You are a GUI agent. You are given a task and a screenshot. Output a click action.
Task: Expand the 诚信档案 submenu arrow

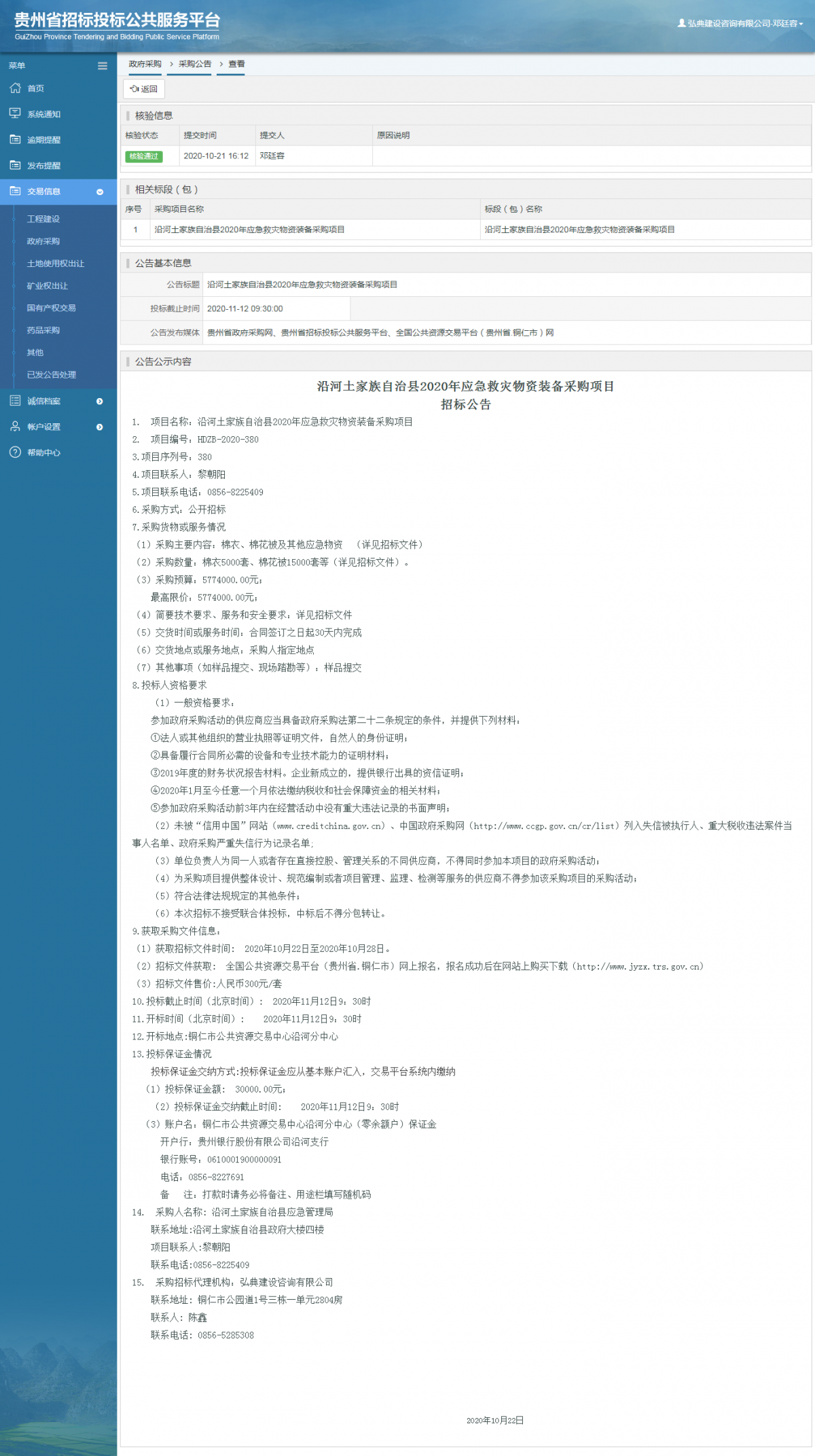click(100, 402)
